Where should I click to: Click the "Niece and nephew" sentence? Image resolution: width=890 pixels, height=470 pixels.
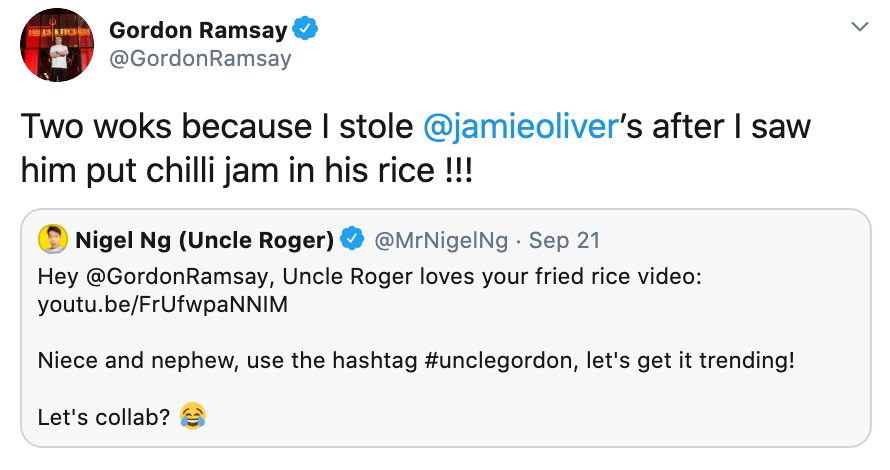click(x=122, y=359)
